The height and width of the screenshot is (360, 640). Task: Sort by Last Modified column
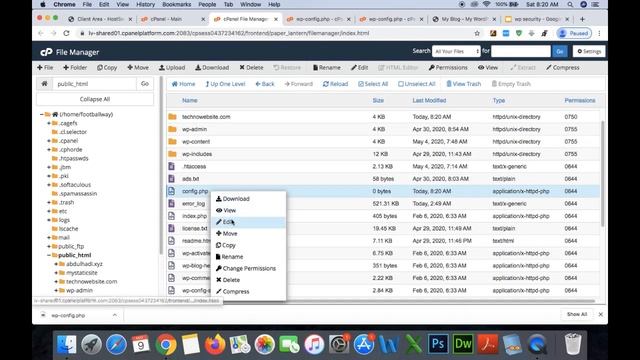(429, 100)
